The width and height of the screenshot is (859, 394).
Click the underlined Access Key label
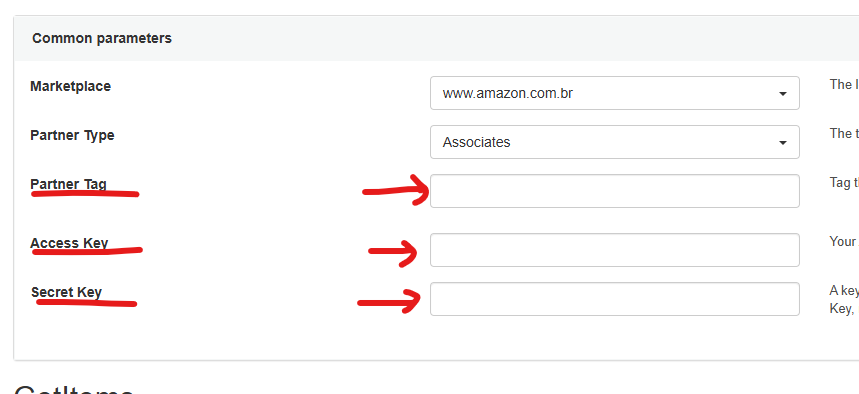69,243
